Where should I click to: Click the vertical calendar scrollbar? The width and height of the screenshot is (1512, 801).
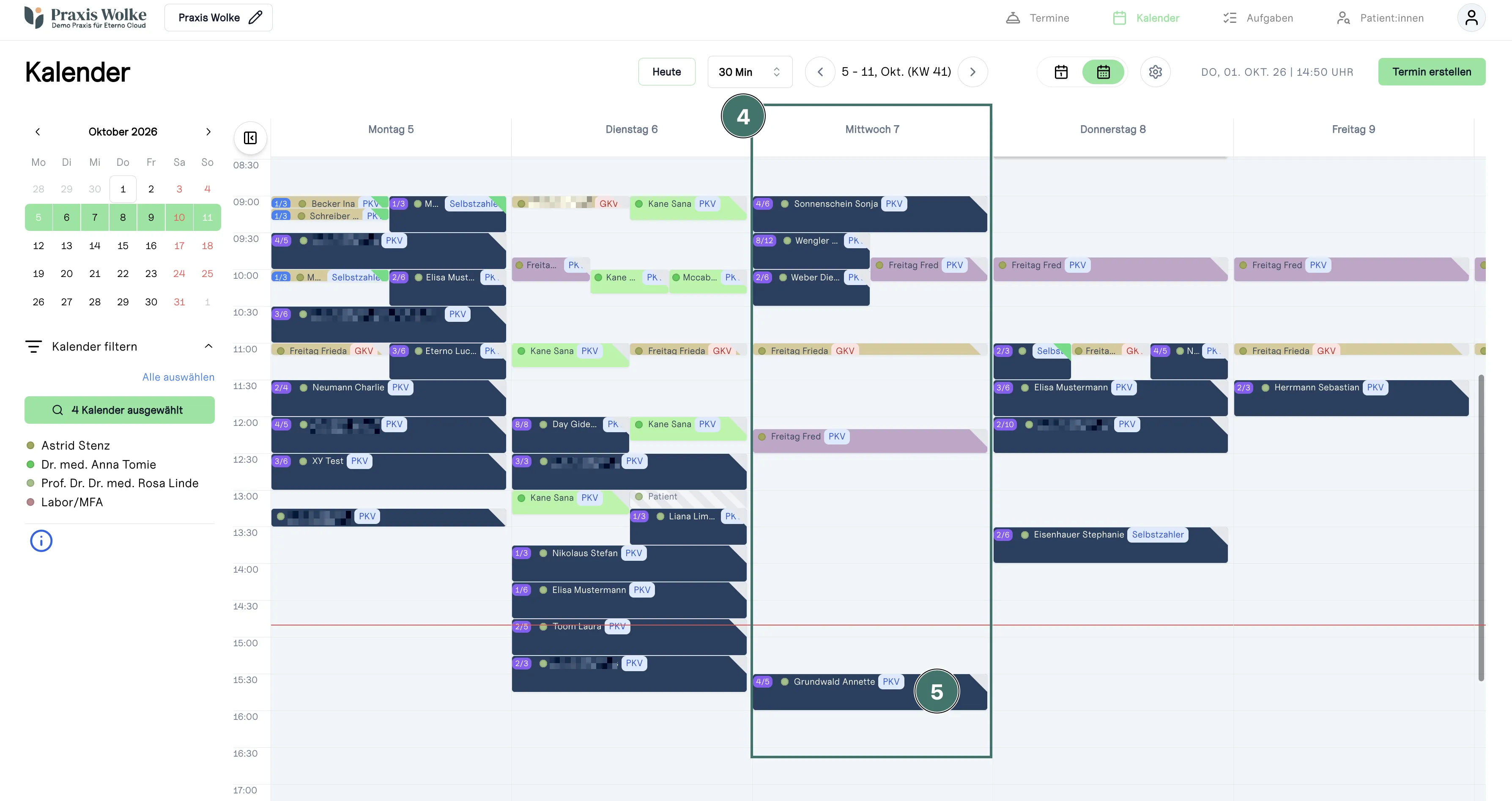pyautogui.click(x=1480, y=527)
